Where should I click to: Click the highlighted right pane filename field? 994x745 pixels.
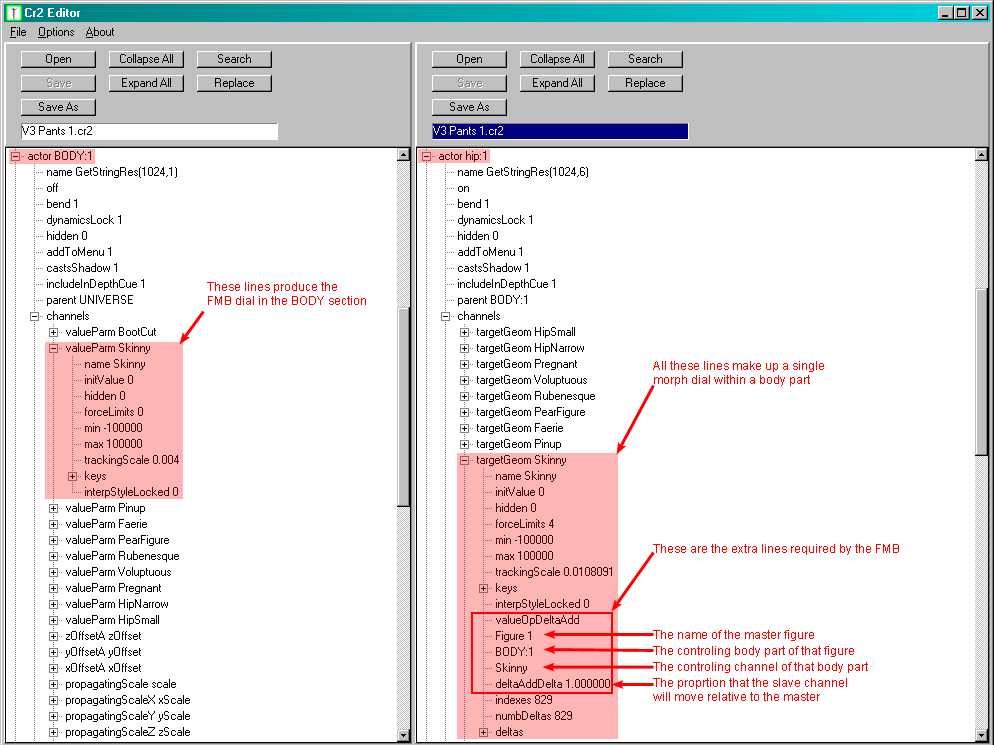560,131
